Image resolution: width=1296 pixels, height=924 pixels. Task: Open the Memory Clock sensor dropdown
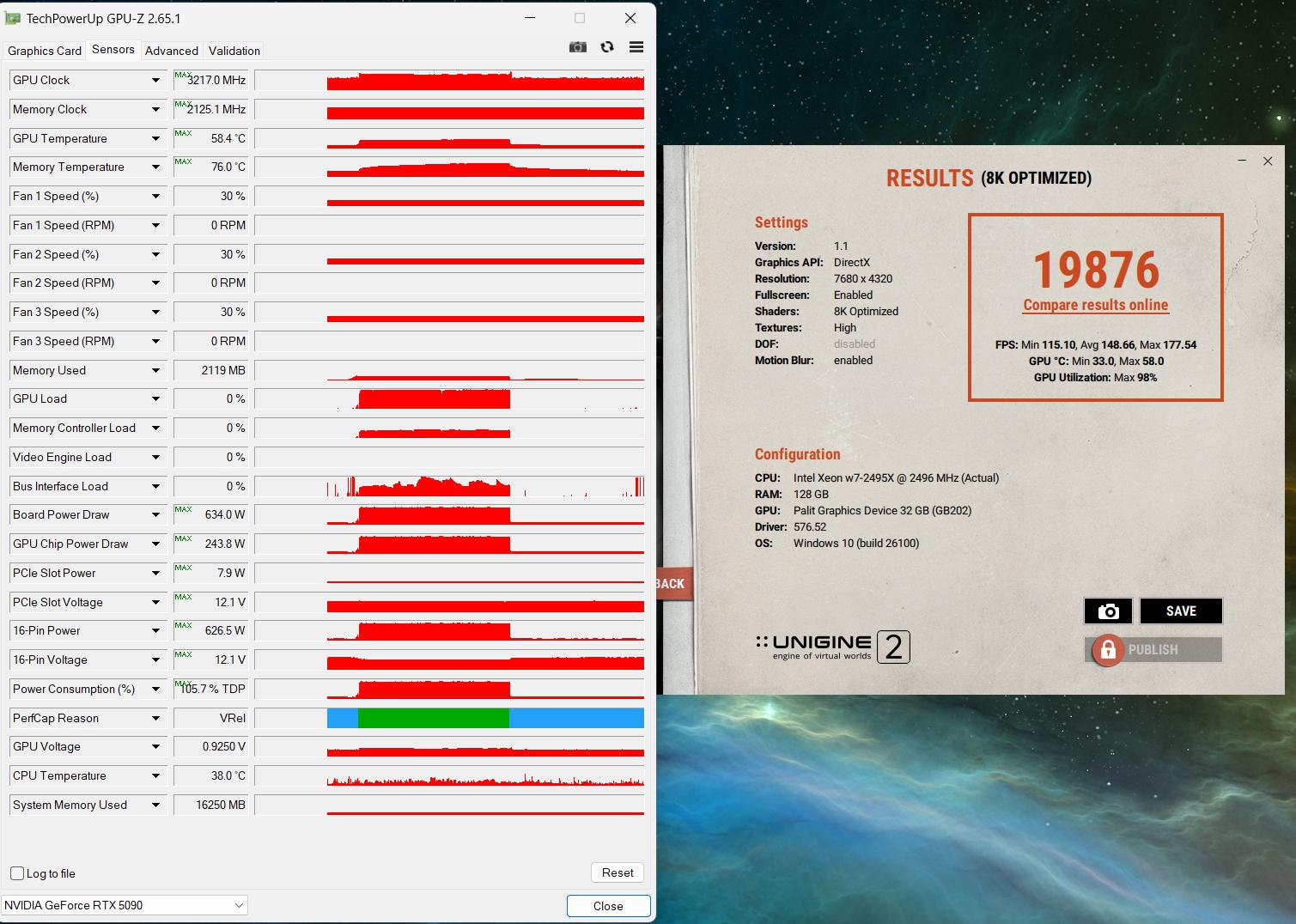pyautogui.click(x=155, y=109)
